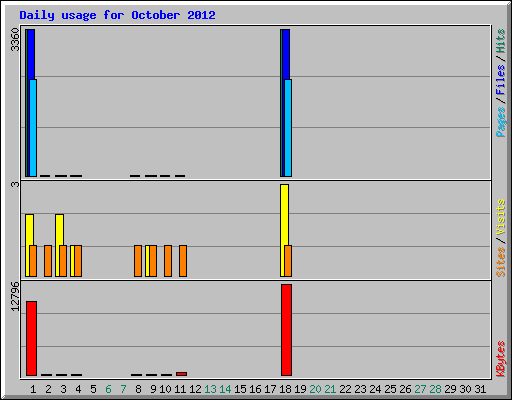The width and height of the screenshot is (512, 400).
Task: Click day label 17 on the x-axis
Action: click(270, 389)
